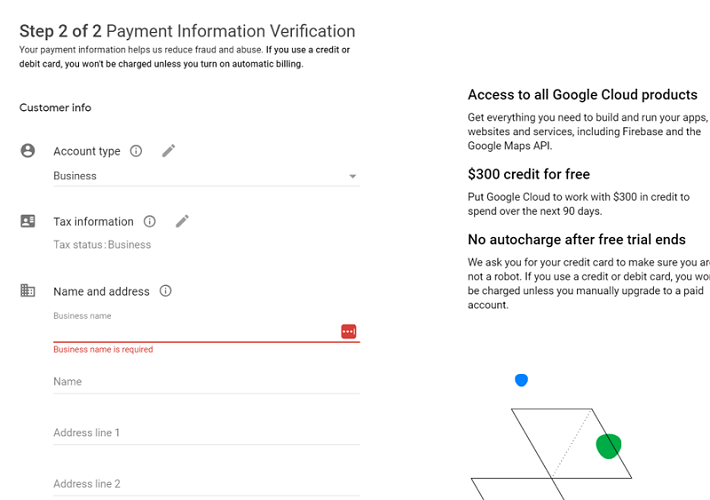Click the Name and address building icon
710x500 pixels.
point(28,291)
